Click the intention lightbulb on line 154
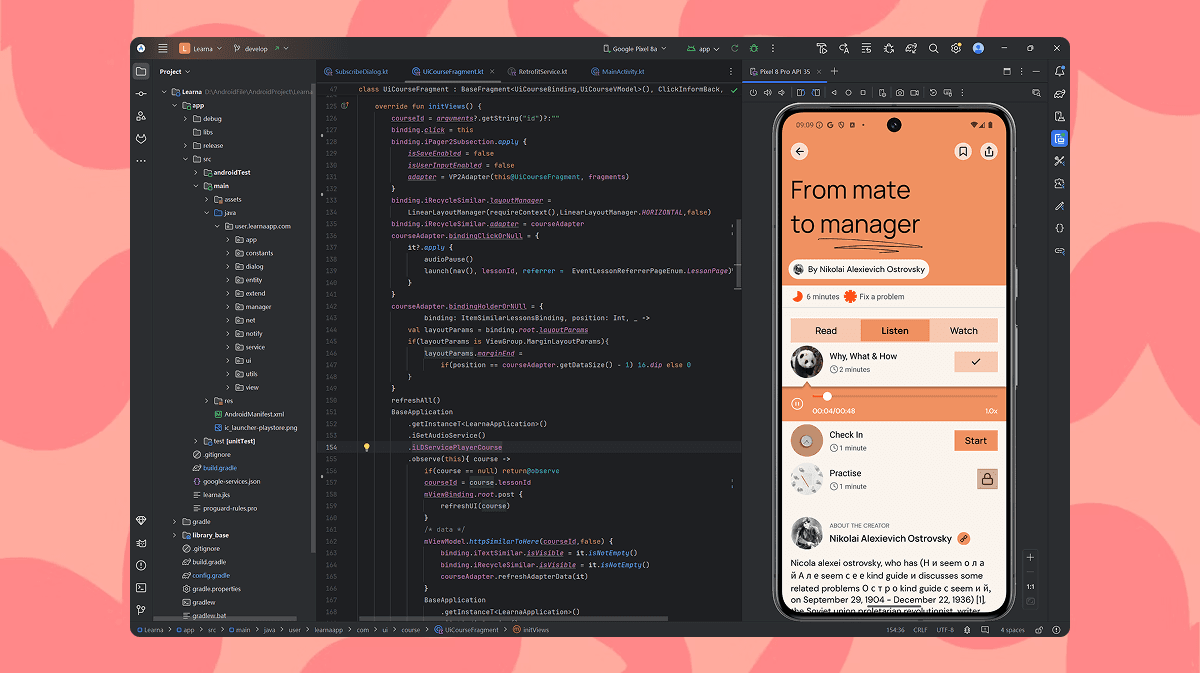This screenshot has height=673, width=1200. 367,447
